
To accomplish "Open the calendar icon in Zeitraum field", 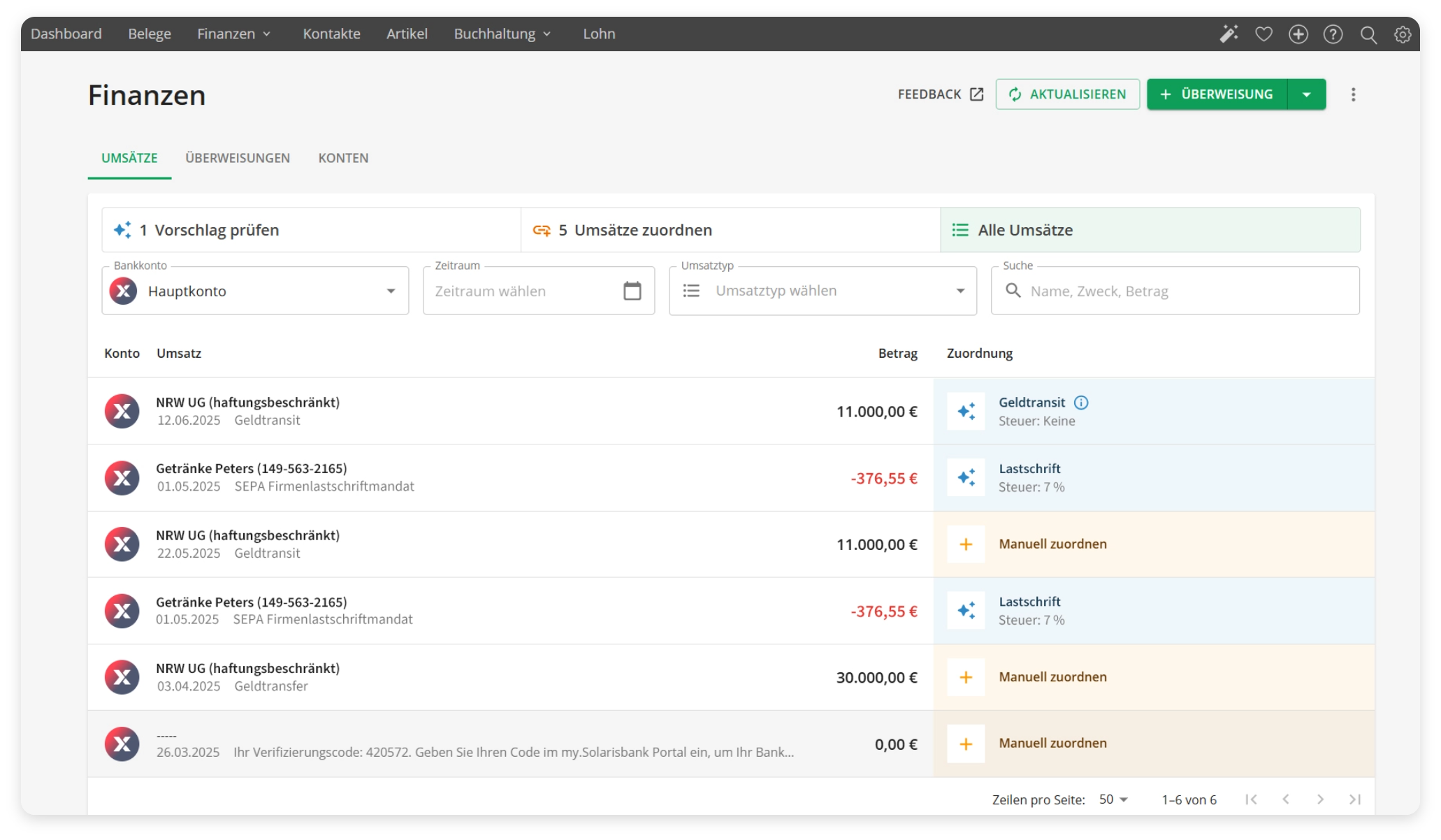I will pyautogui.click(x=632, y=291).
